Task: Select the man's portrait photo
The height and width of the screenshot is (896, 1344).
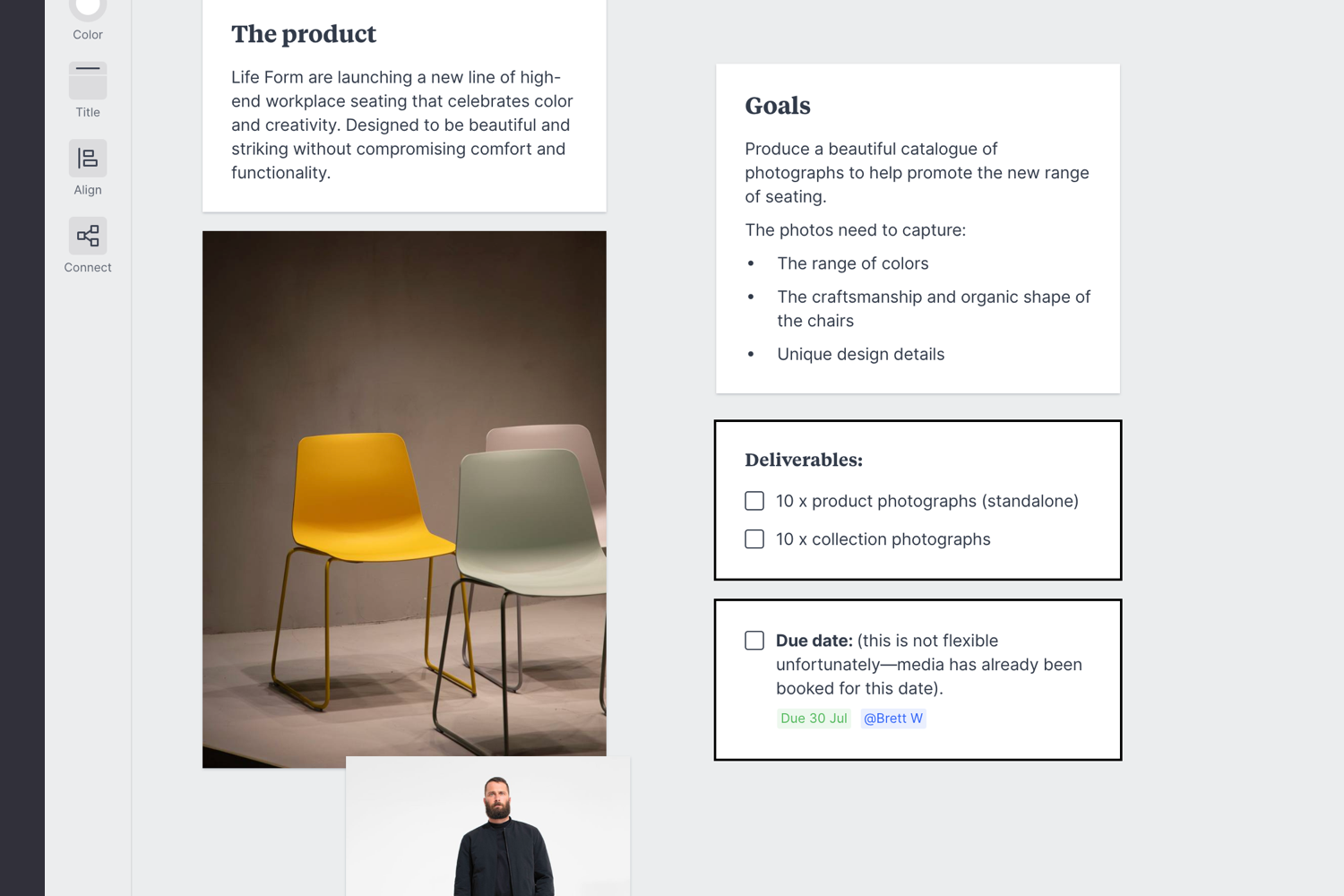Action: click(488, 824)
